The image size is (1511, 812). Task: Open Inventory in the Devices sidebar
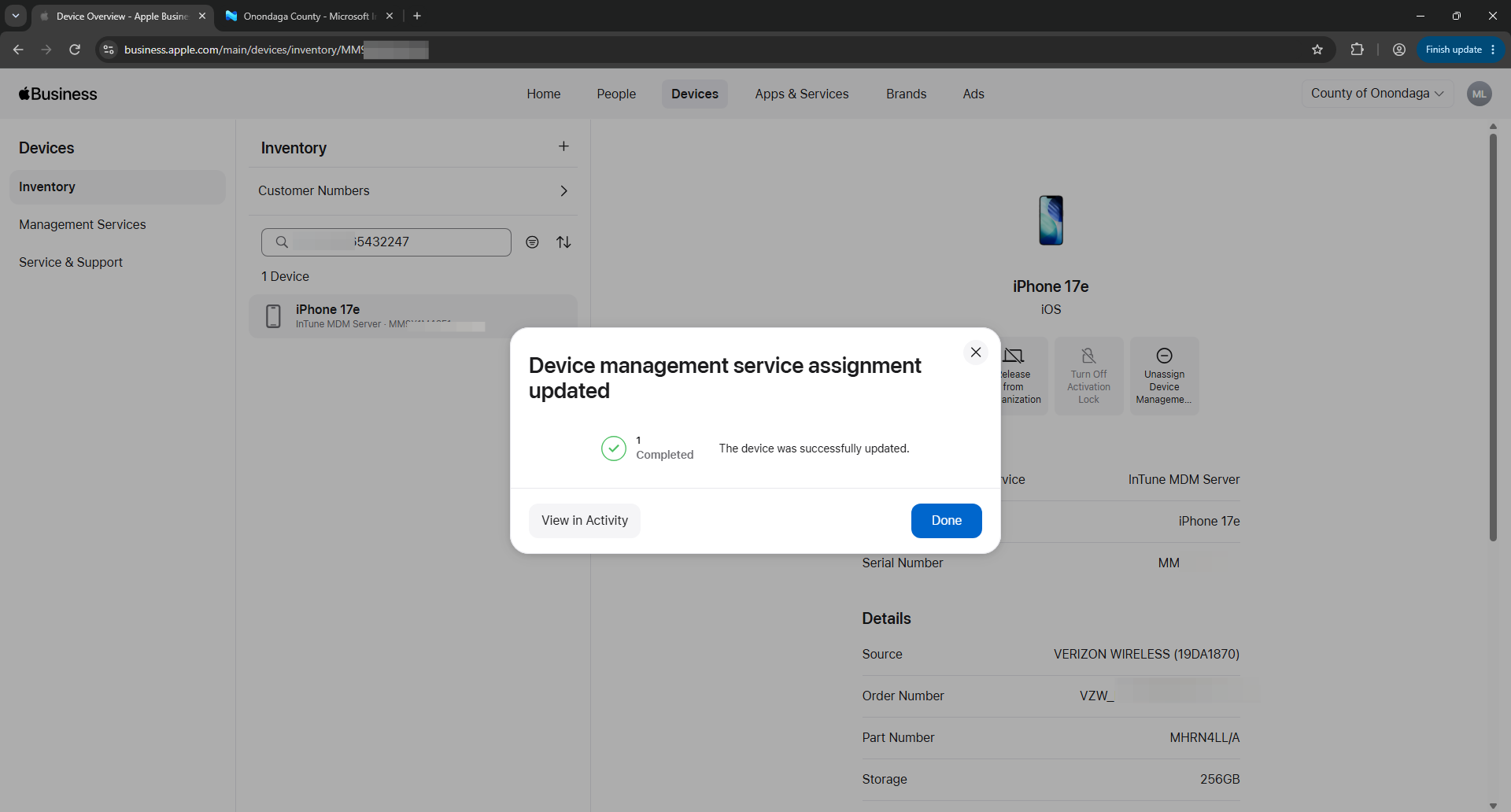coord(117,187)
